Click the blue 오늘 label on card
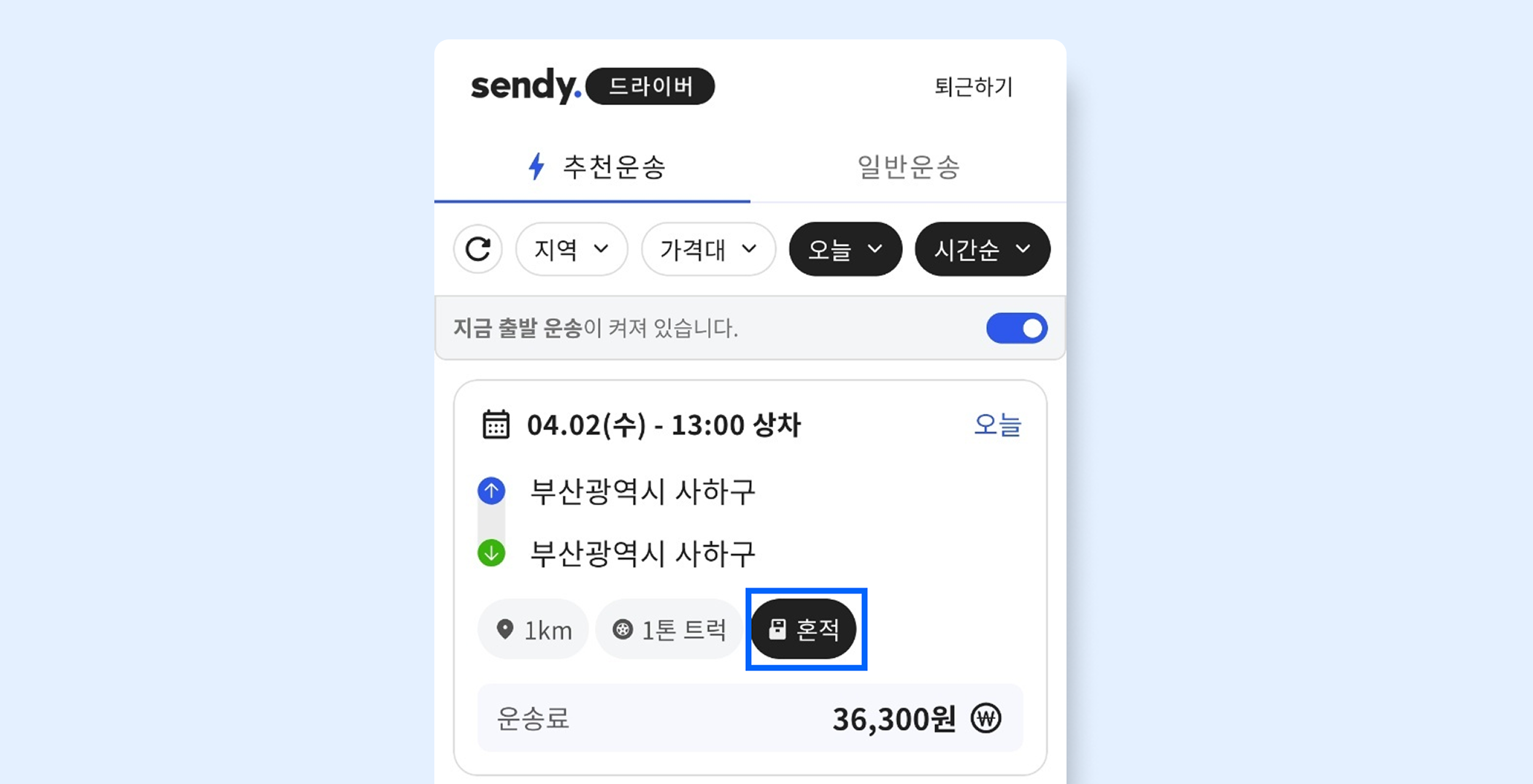Viewport: 1533px width, 784px height. click(x=997, y=425)
